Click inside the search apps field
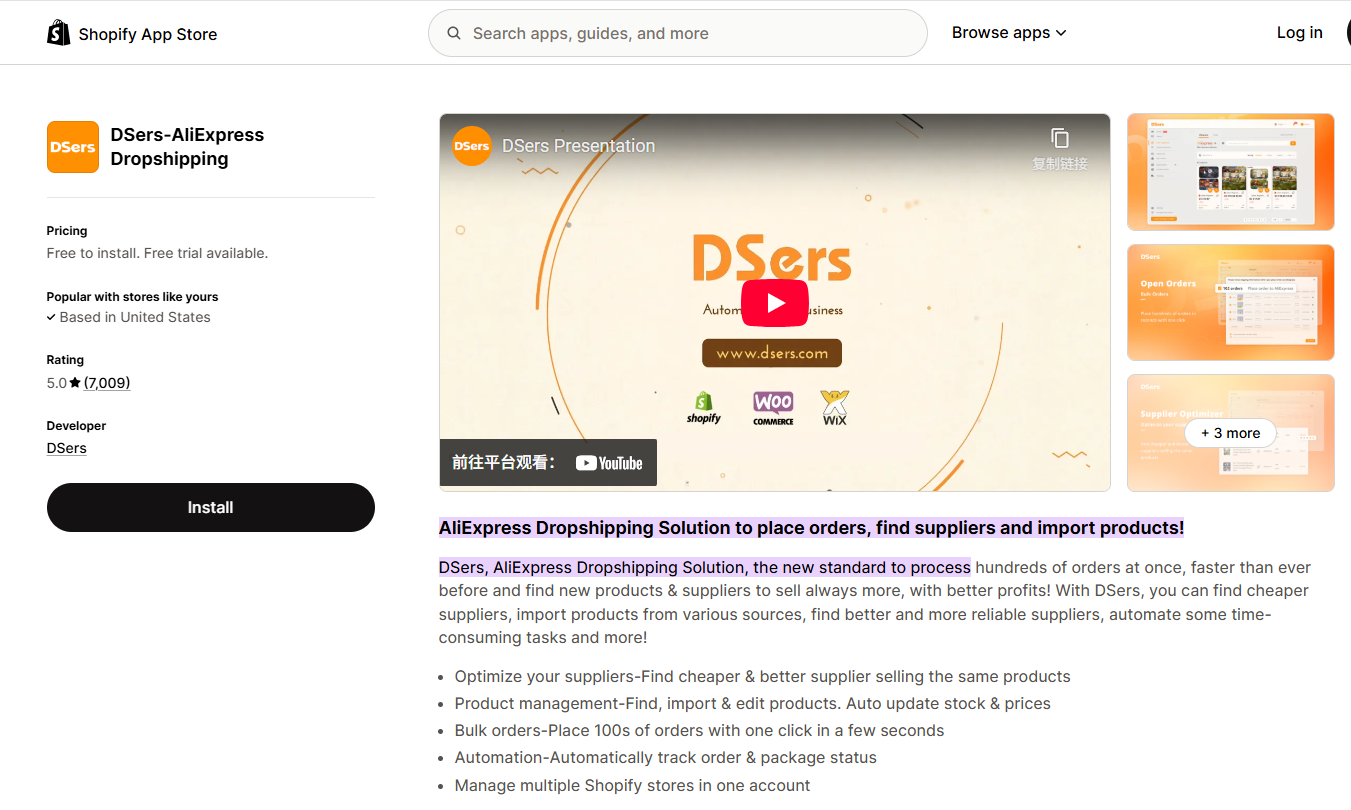1351x810 pixels. pyautogui.click(x=678, y=33)
